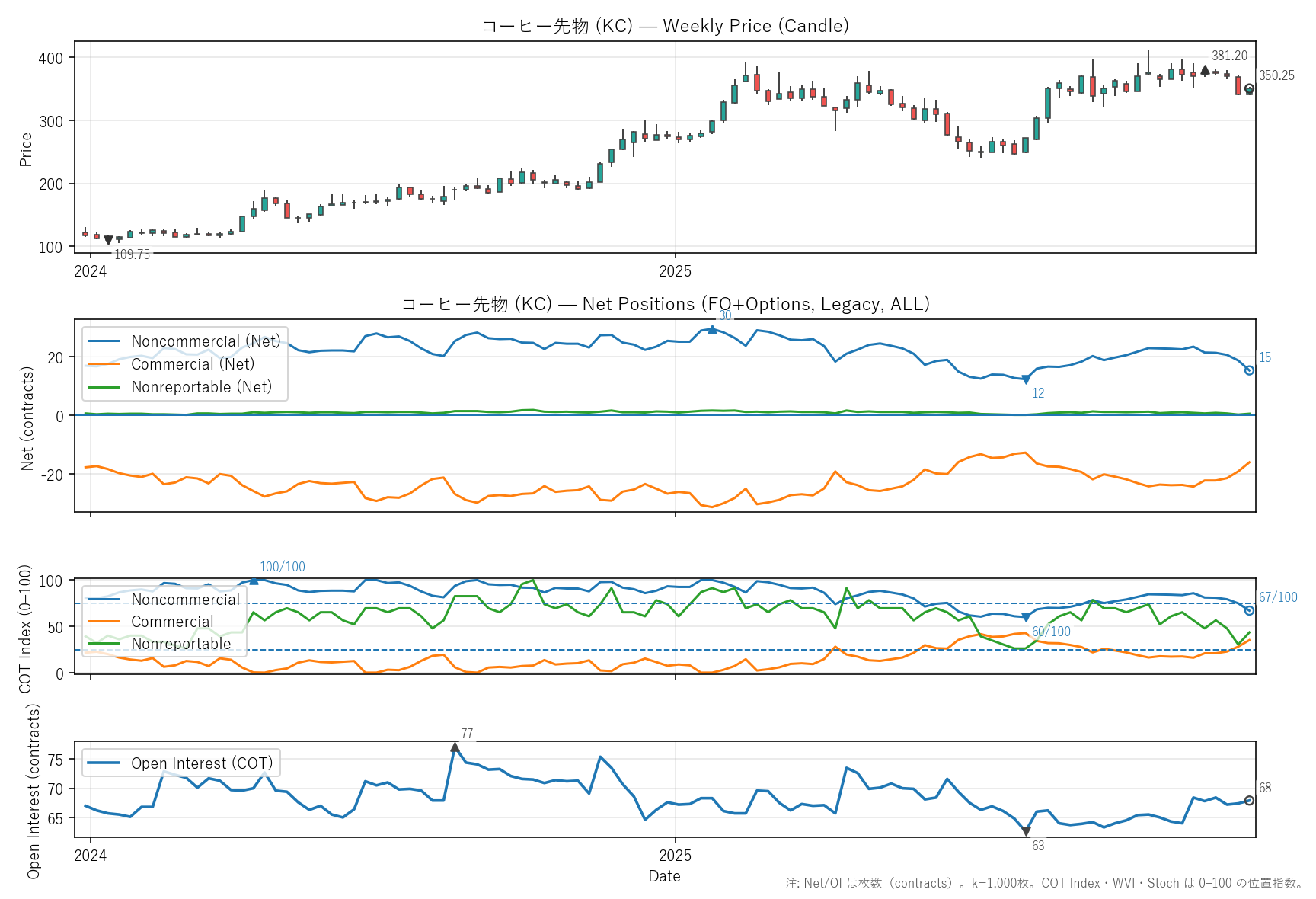
Task: Select the Noncommercial net low marker labeled 12
Action: pos(1026,379)
